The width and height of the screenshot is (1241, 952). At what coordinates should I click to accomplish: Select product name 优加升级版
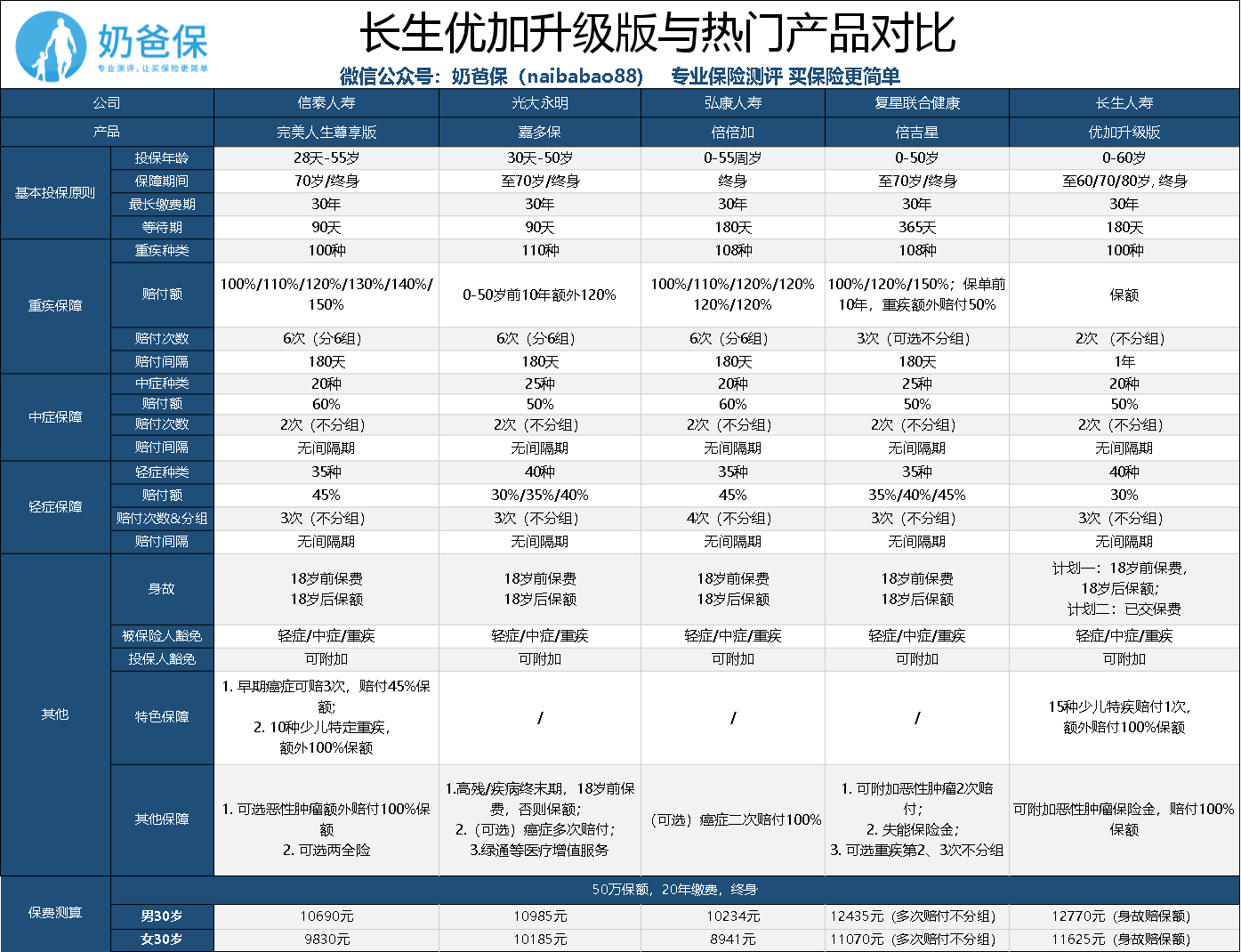[1124, 132]
